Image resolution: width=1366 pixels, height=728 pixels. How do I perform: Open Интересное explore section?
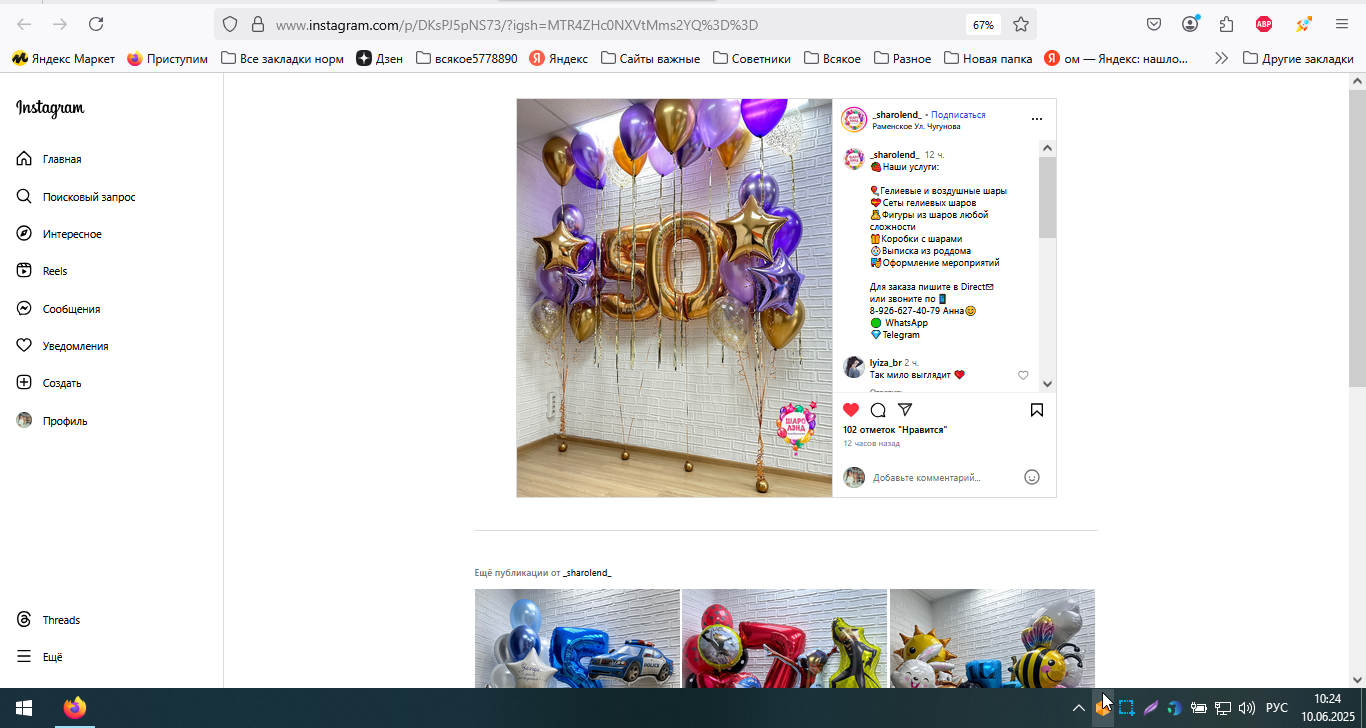pos(59,234)
